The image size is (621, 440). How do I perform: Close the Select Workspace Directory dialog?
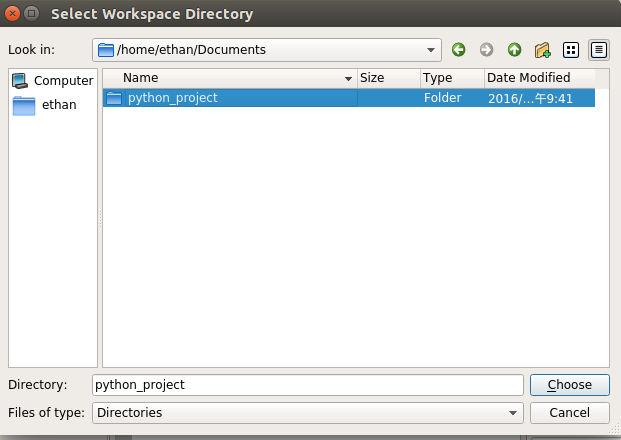click(11, 14)
